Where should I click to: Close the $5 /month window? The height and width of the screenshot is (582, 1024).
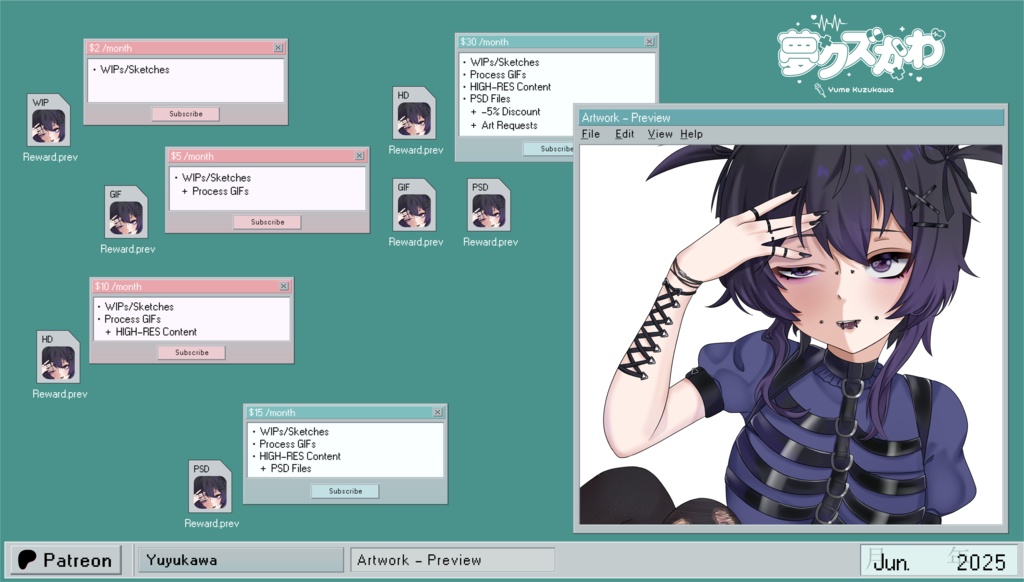pyautogui.click(x=359, y=156)
